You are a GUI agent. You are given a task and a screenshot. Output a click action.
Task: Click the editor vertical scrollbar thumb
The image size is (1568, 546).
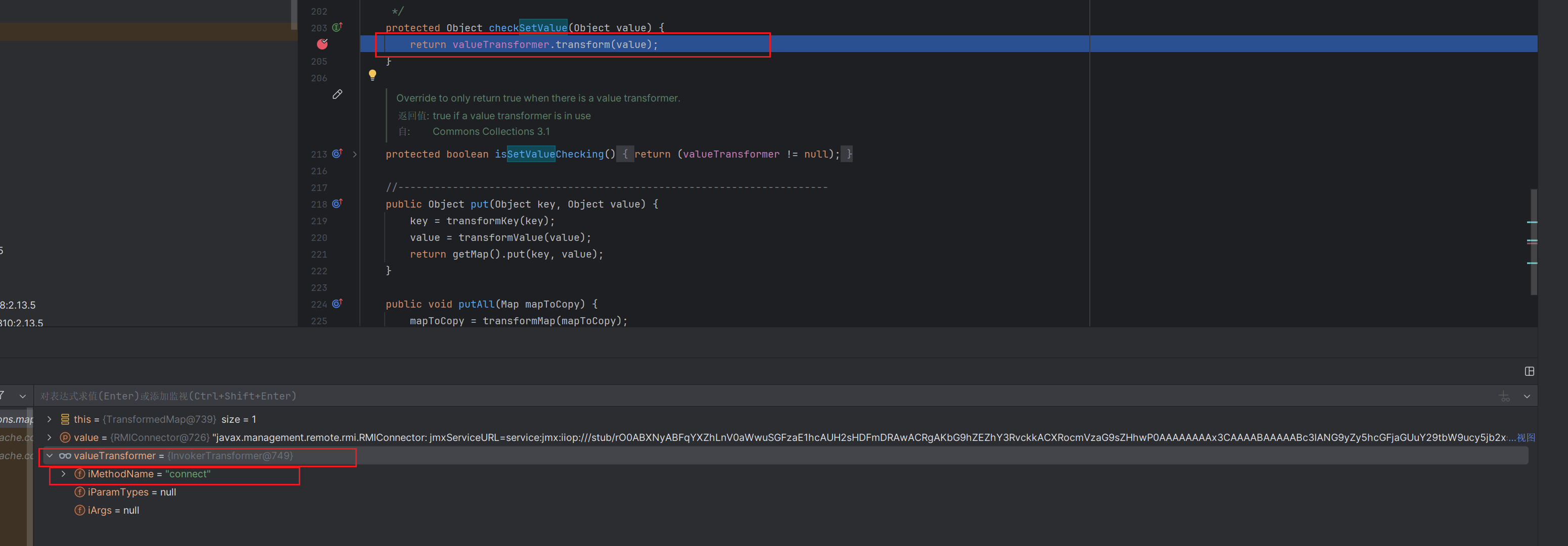coord(1533,242)
